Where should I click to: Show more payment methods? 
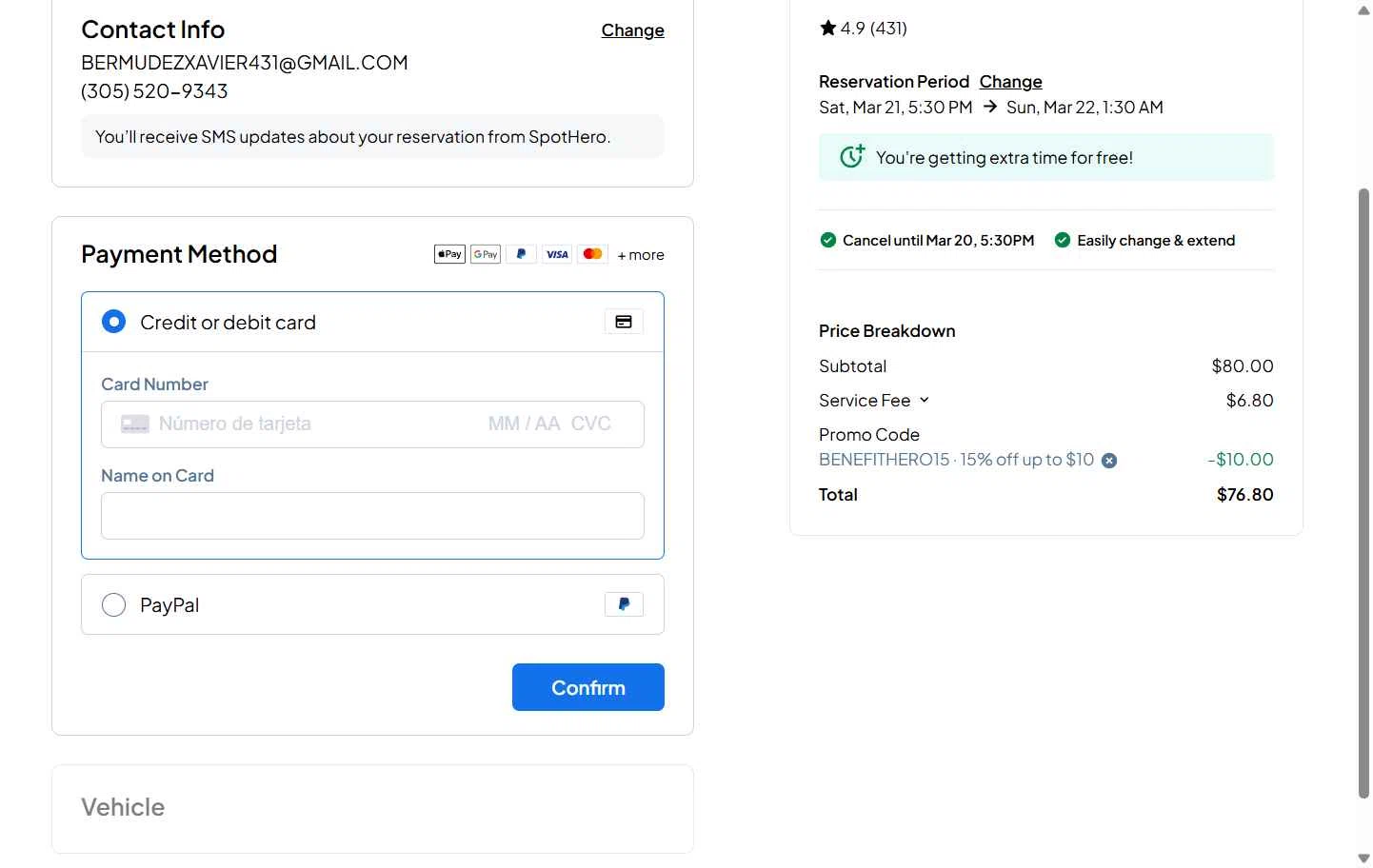tap(641, 255)
